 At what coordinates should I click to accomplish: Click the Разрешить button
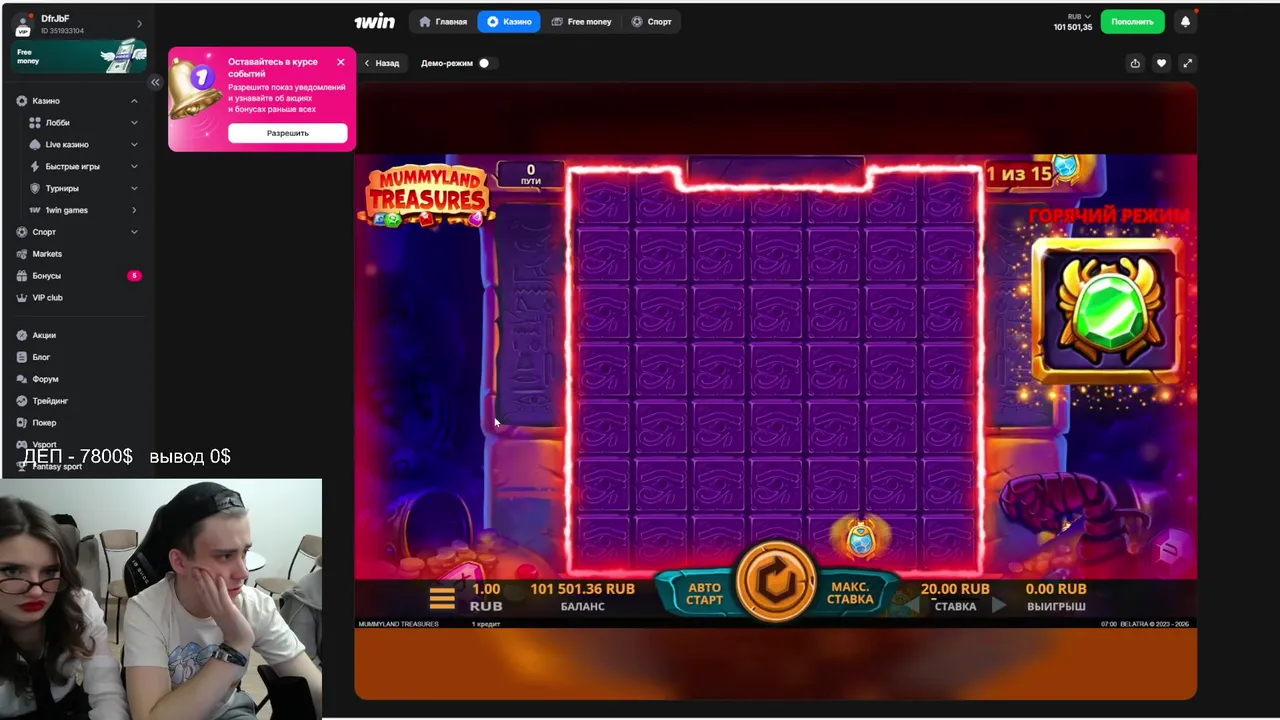coord(288,133)
